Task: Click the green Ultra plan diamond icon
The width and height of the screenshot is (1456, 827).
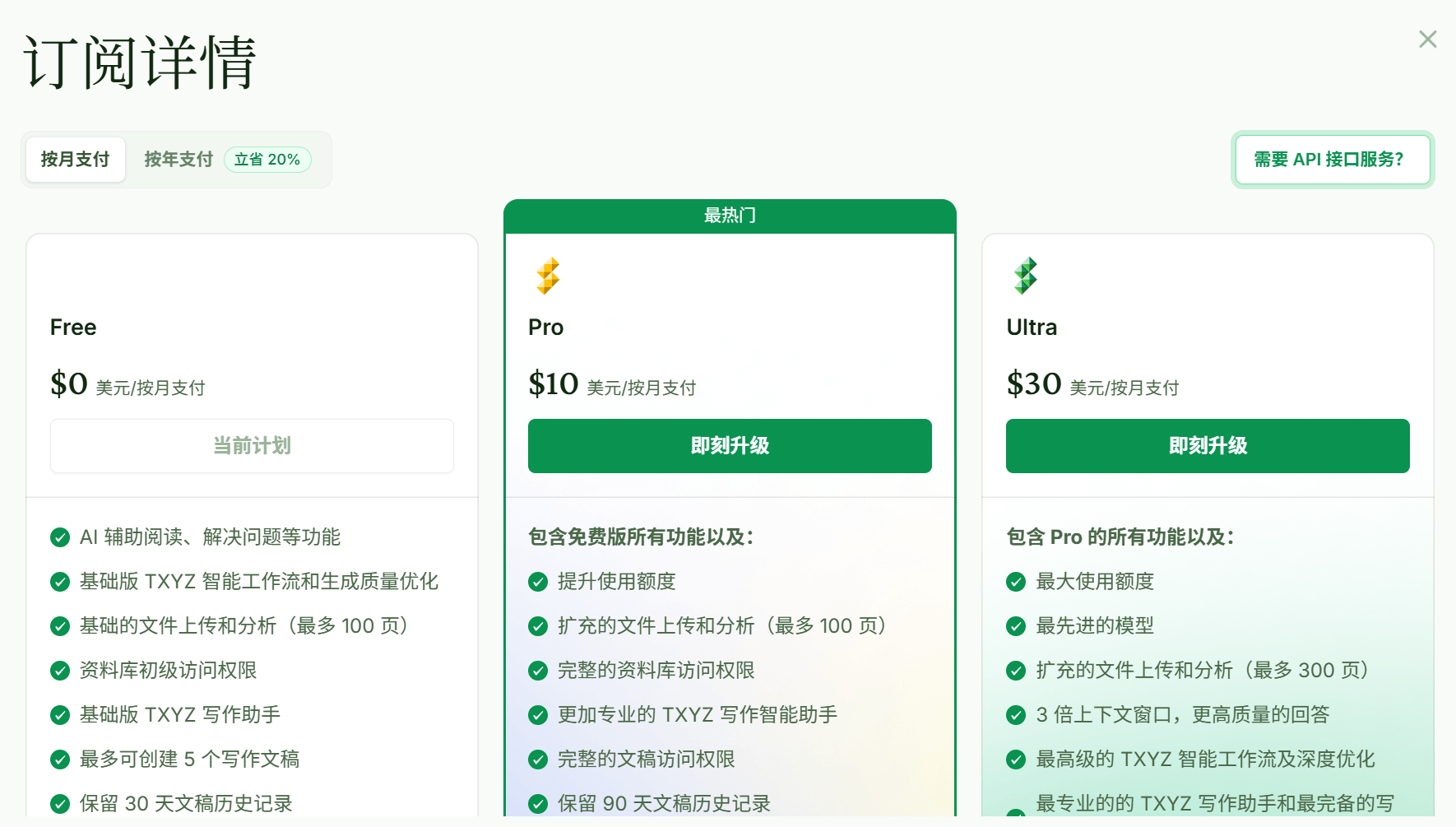Action: click(x=1026, y=276)
